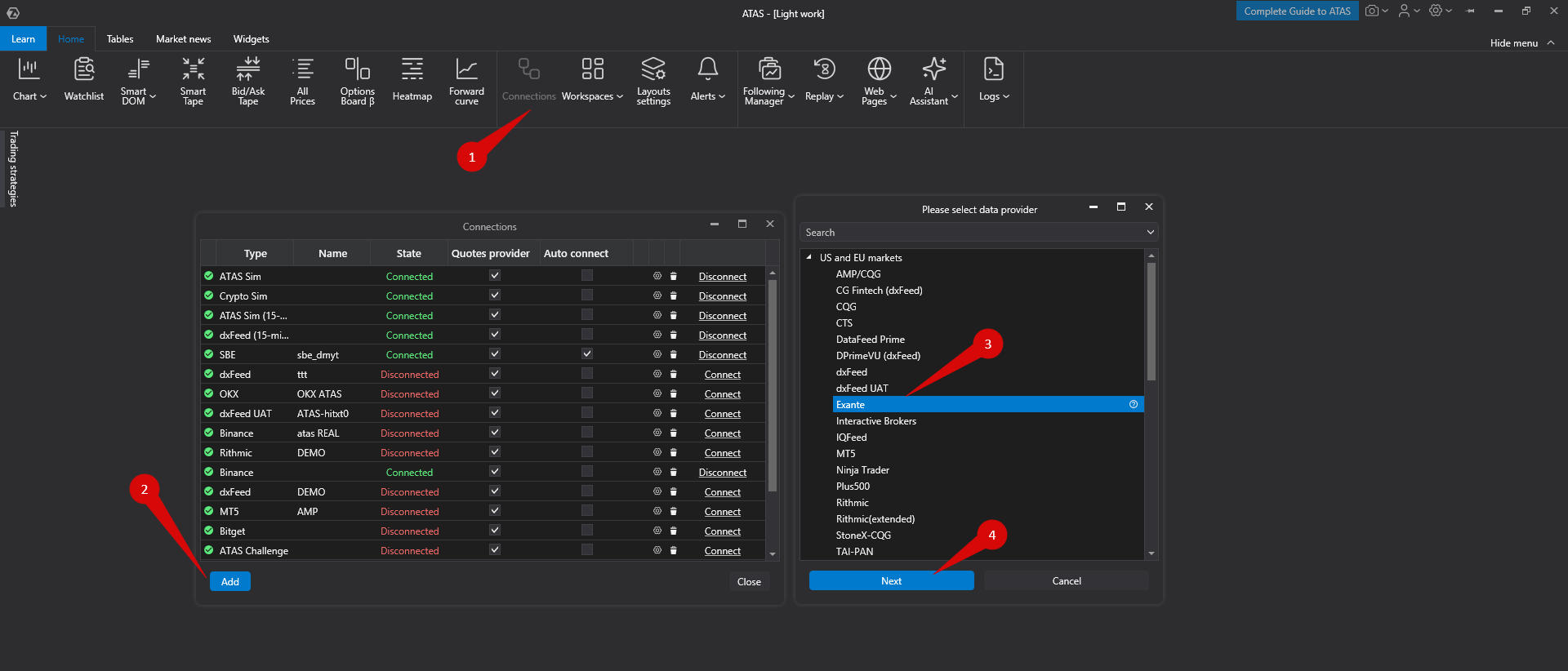
Task: Open the Alerts bell icon
Action: pyautogui.click(x=708, y=69)
